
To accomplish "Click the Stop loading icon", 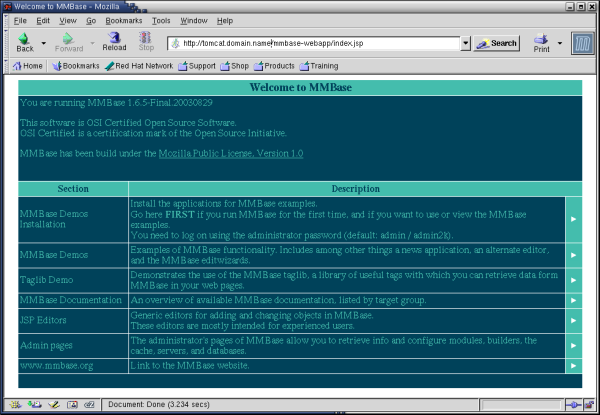I will (146, 40).
